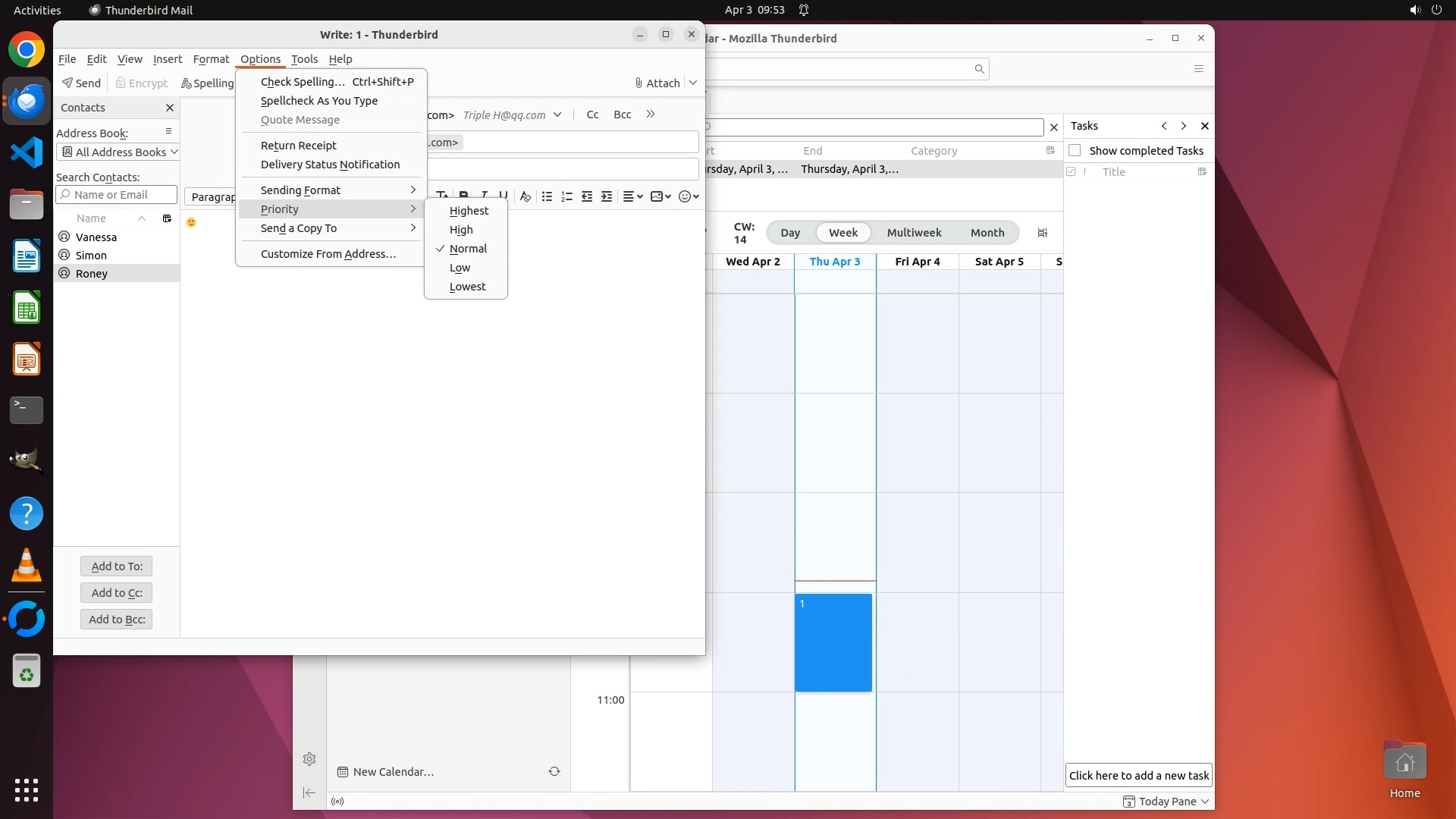Select Highest priority radio option
The image size is (1456, 819).
pos(469,211)
